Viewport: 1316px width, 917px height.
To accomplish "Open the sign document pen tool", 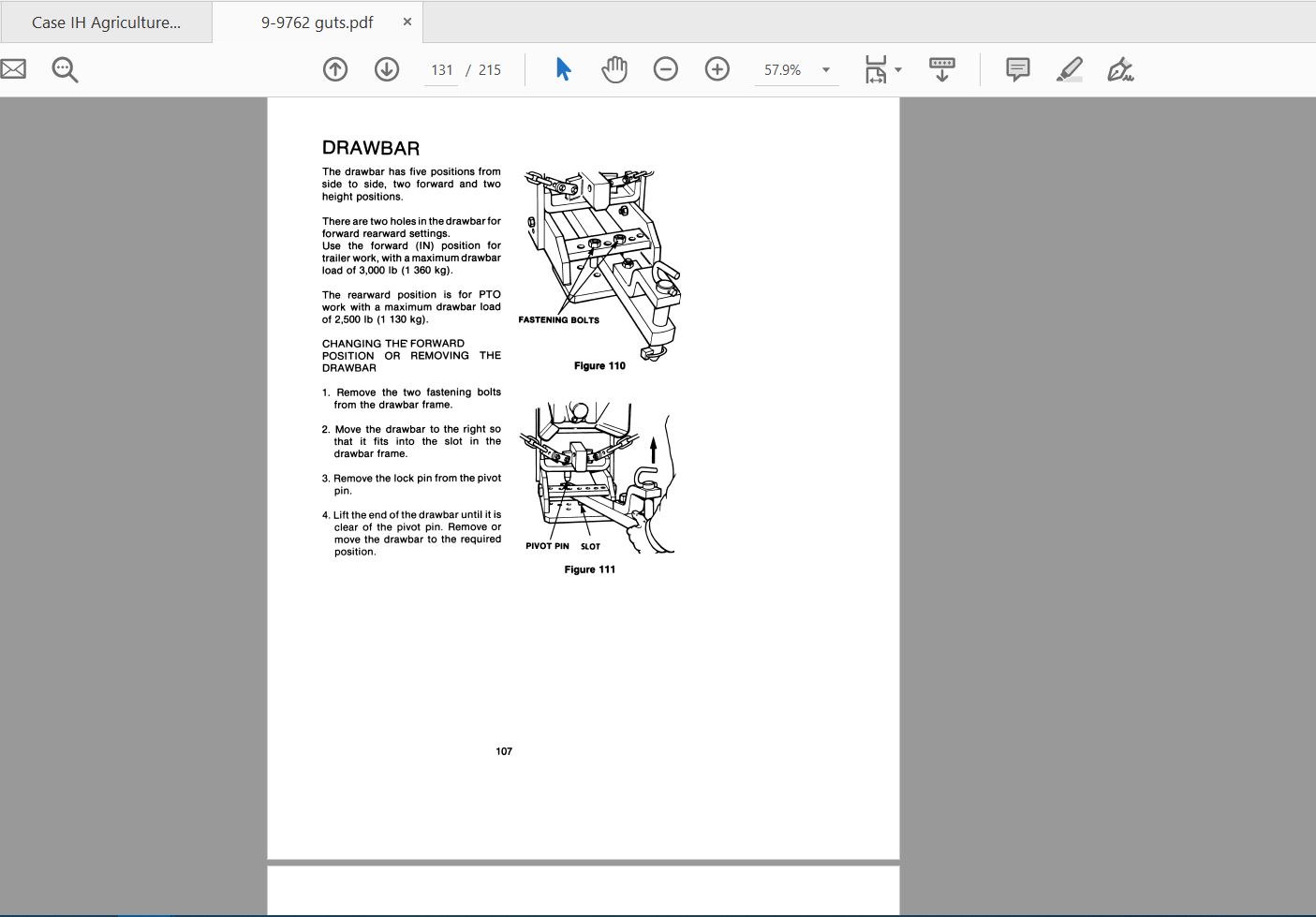I will click(1120, 69).
